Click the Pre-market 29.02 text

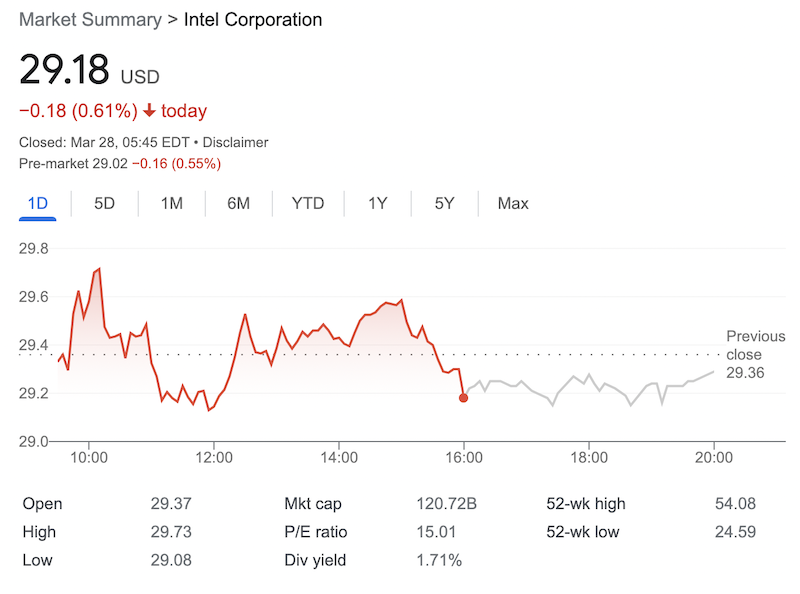point(73,163)
